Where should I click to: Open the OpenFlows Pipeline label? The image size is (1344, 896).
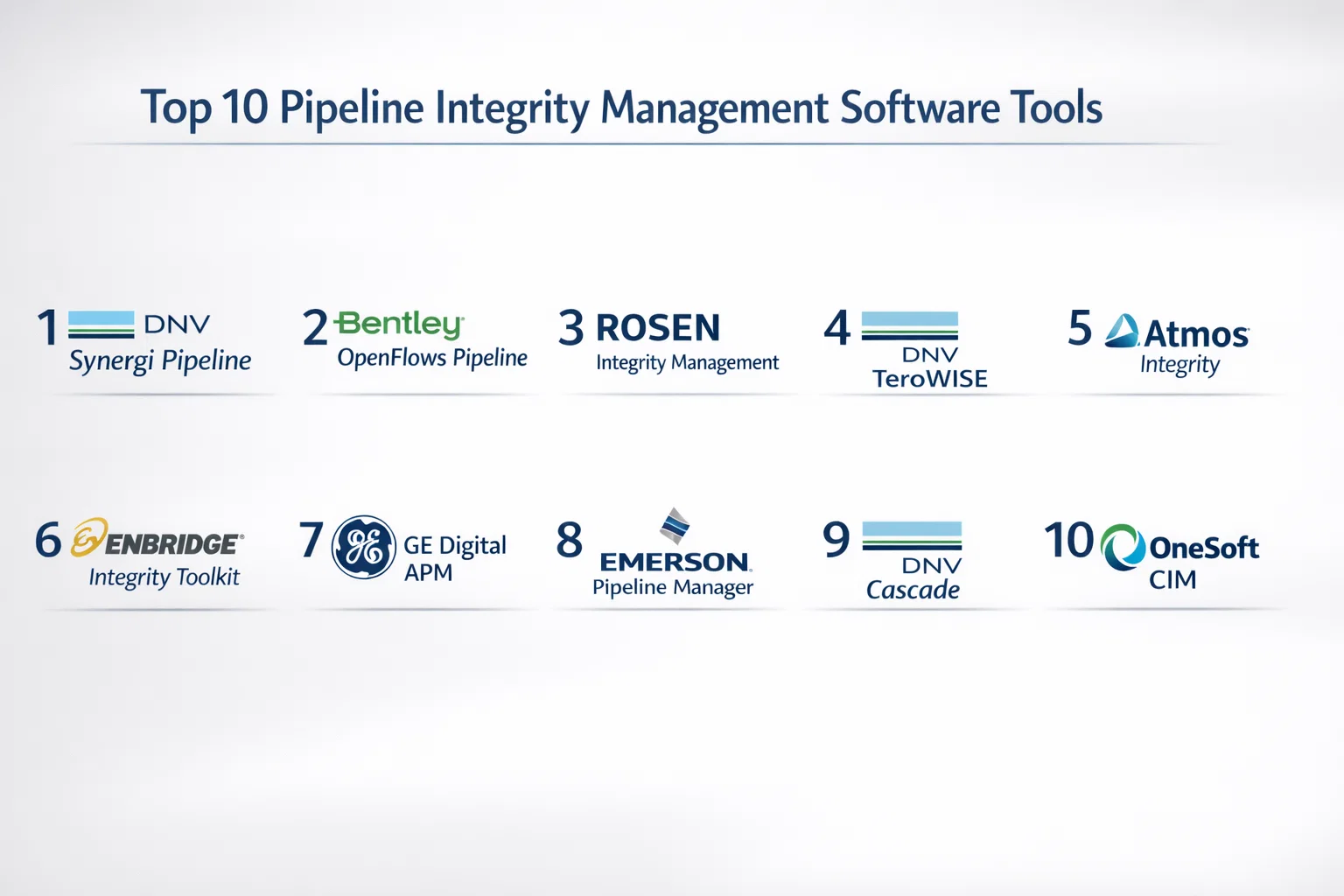tap(432, 358)
